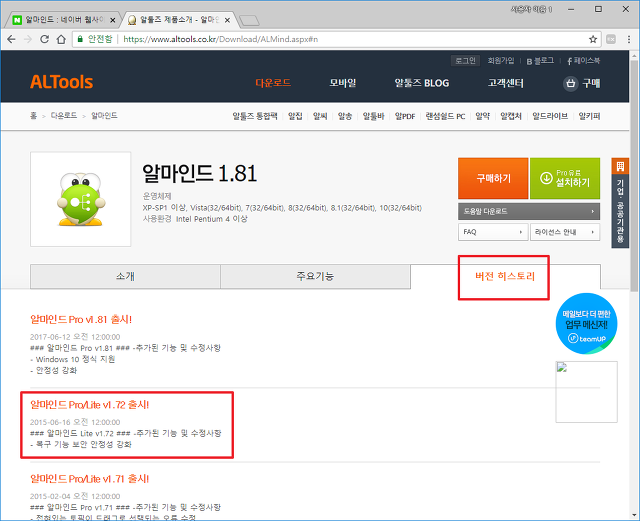Screen dimensions: 640x521
Task: Click the extension icon beside the address bar
Action: point(611,39)
